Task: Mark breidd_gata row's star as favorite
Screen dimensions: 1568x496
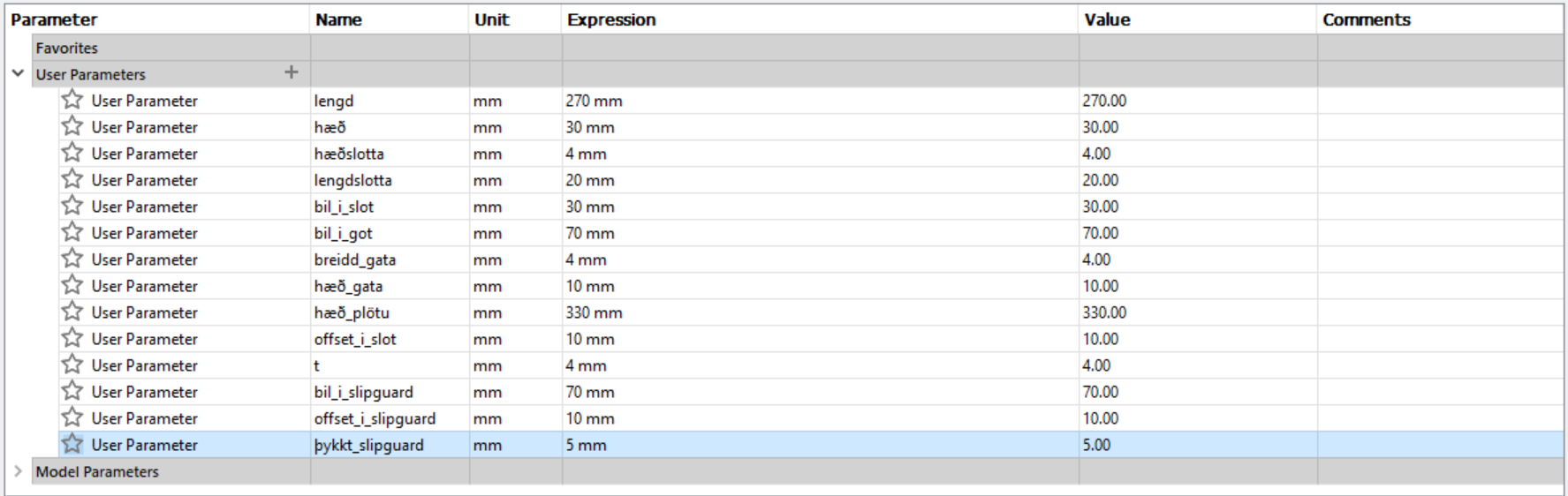Action: coord(72,259)
